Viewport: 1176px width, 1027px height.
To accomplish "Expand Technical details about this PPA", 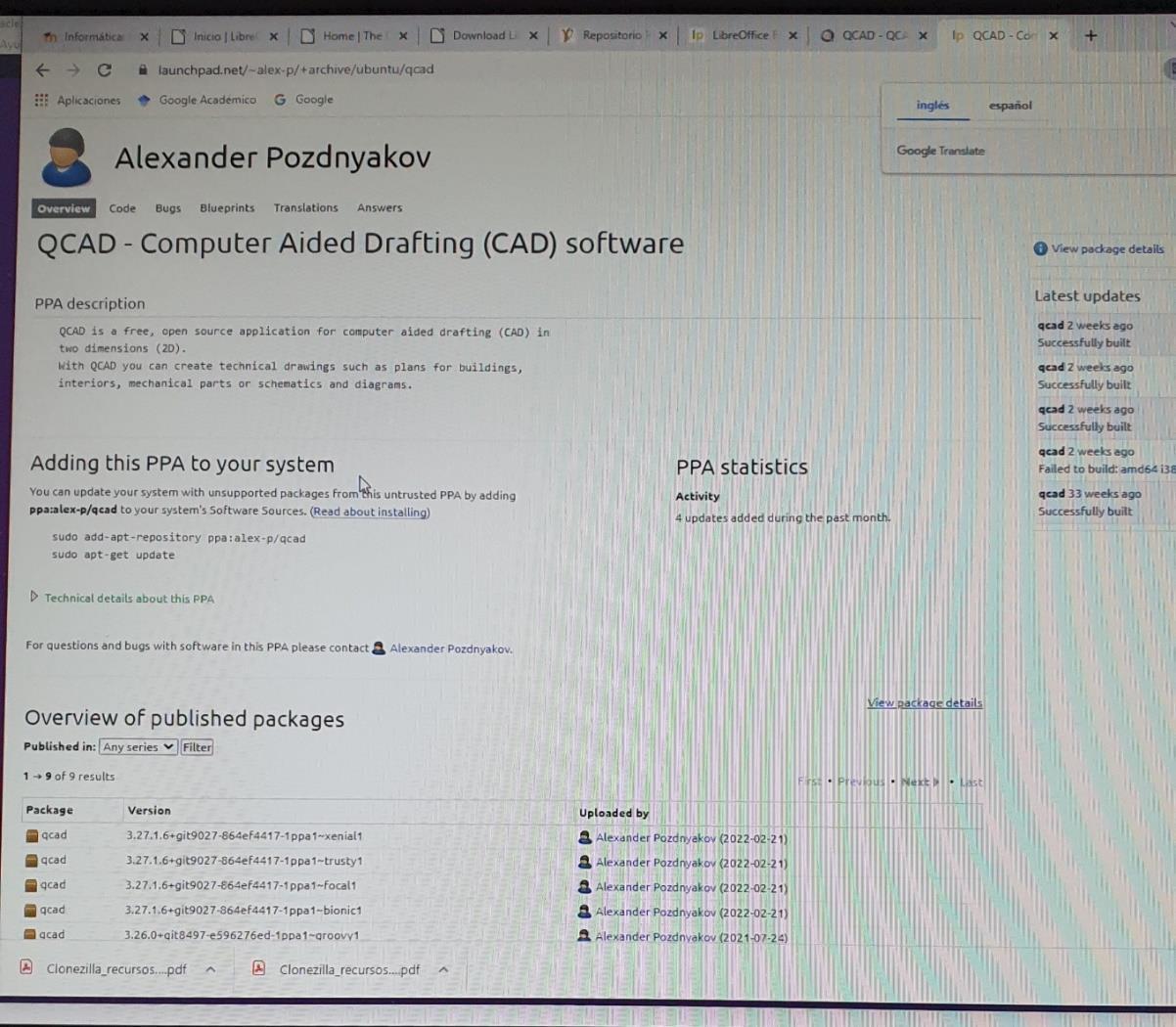I will coord(122,599).
